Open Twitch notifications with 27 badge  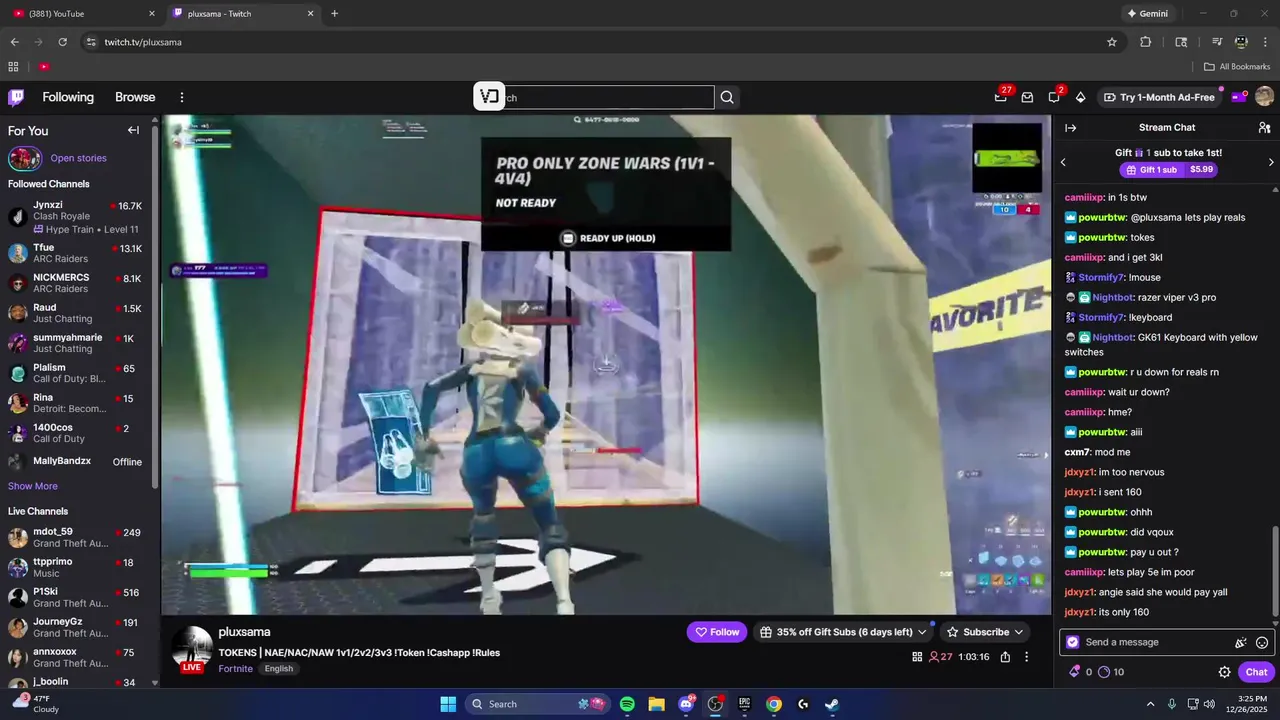tap(1001, 97)
